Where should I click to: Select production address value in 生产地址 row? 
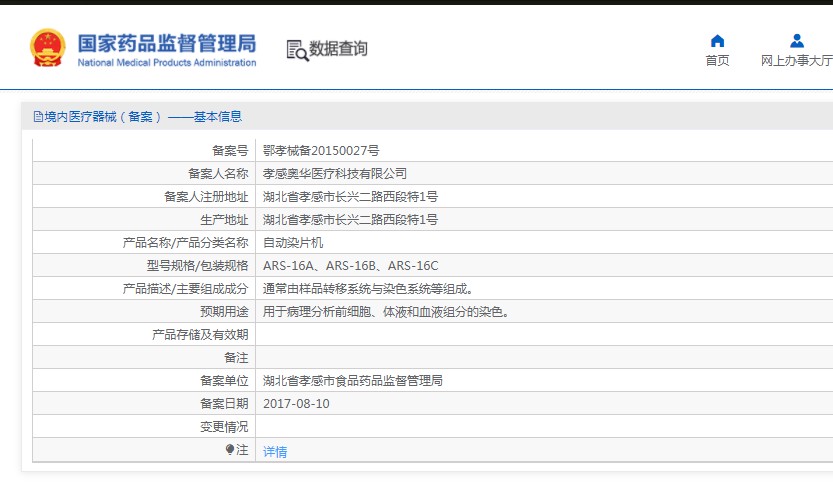[x=350, y=220]
